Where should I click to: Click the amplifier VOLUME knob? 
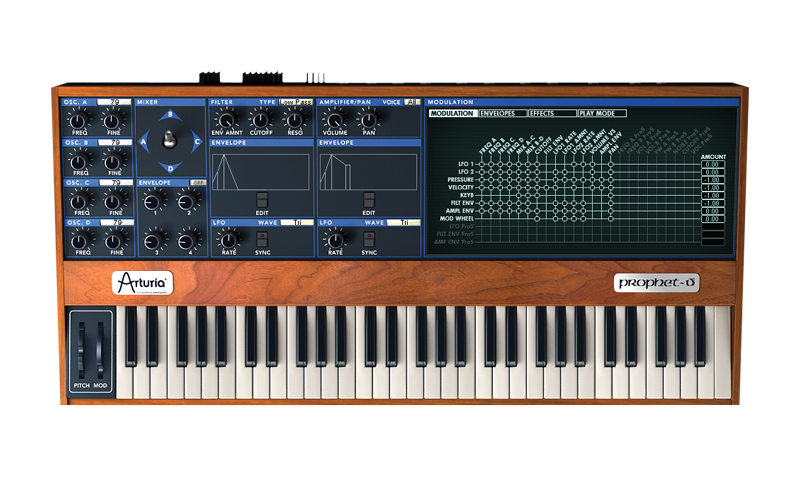tap(334, 121)
